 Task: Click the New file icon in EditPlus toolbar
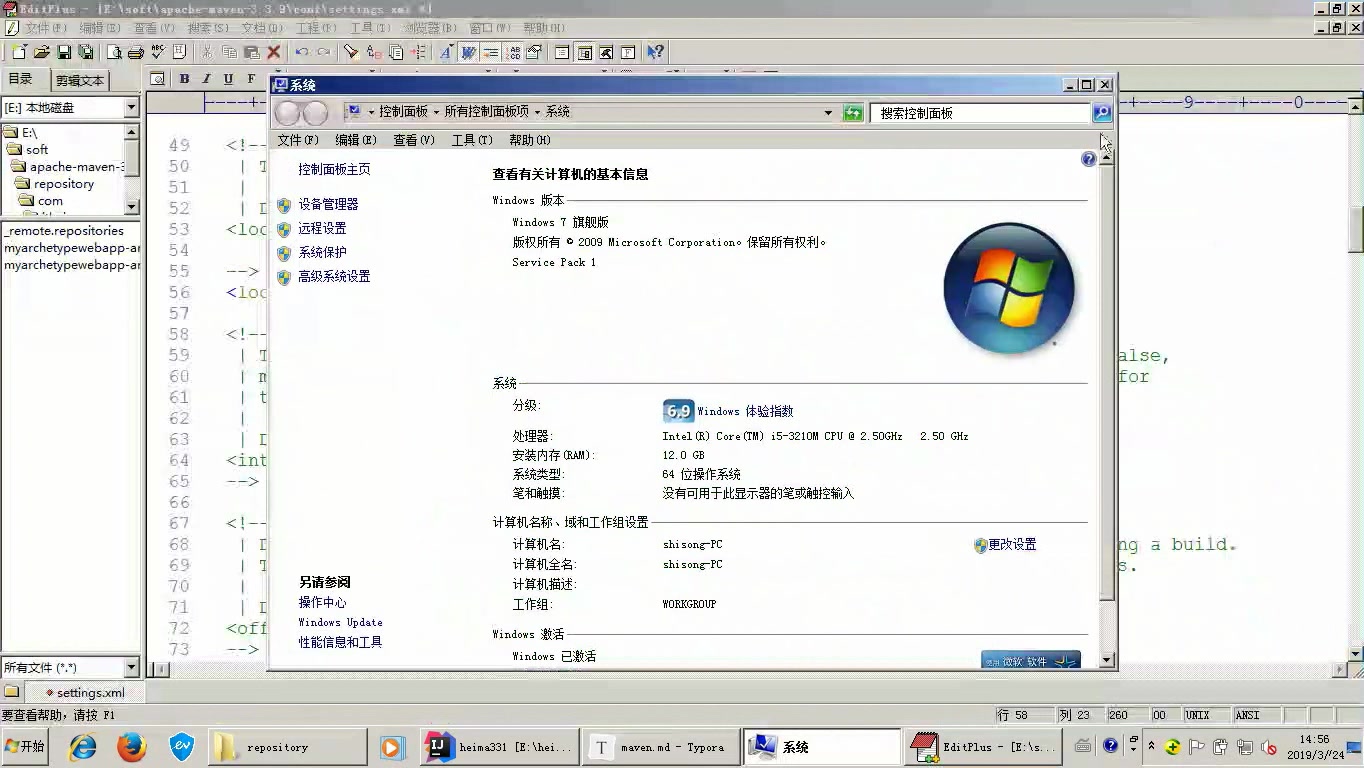coord(19,52)
